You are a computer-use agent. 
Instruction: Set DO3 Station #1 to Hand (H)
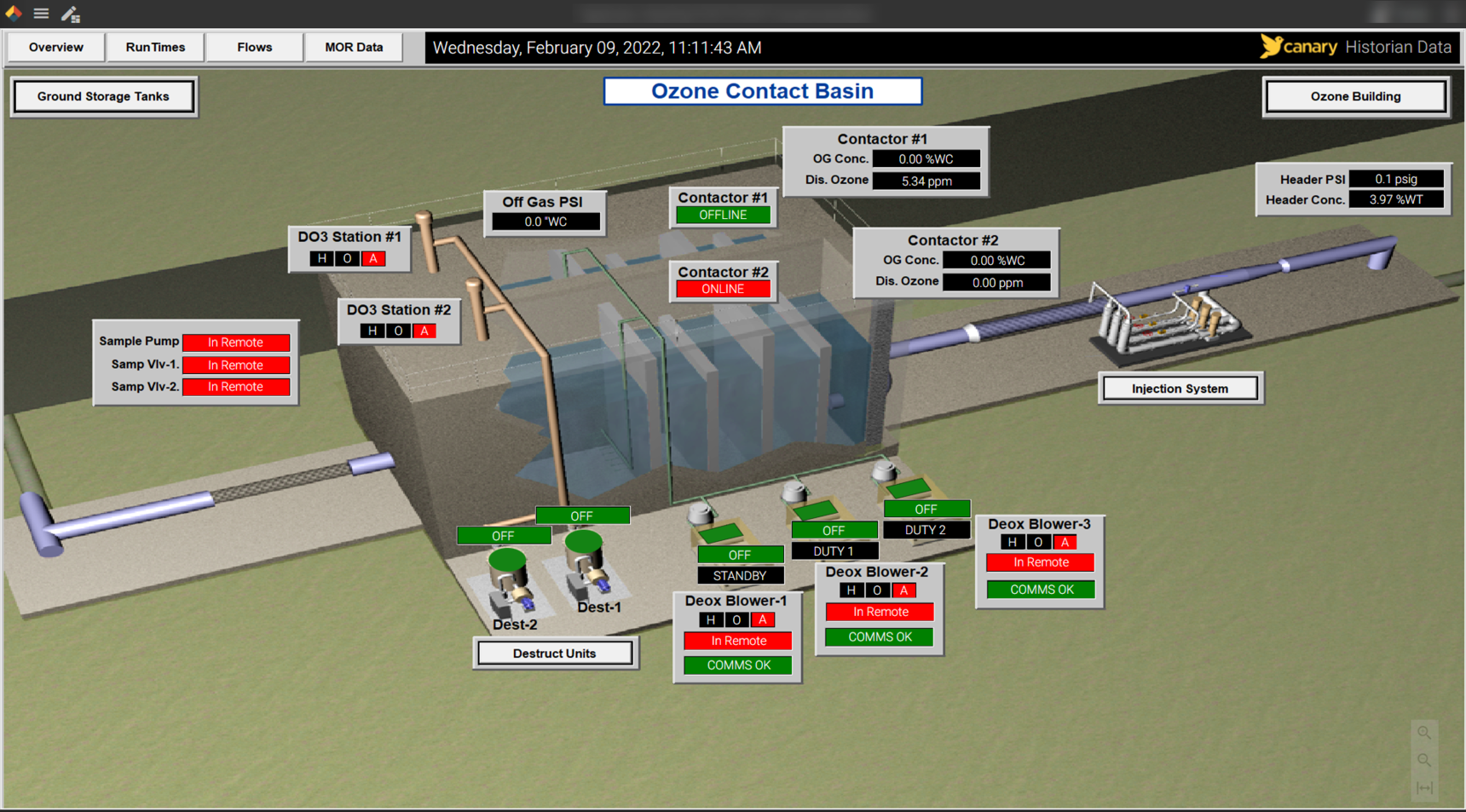pos(321,258)
